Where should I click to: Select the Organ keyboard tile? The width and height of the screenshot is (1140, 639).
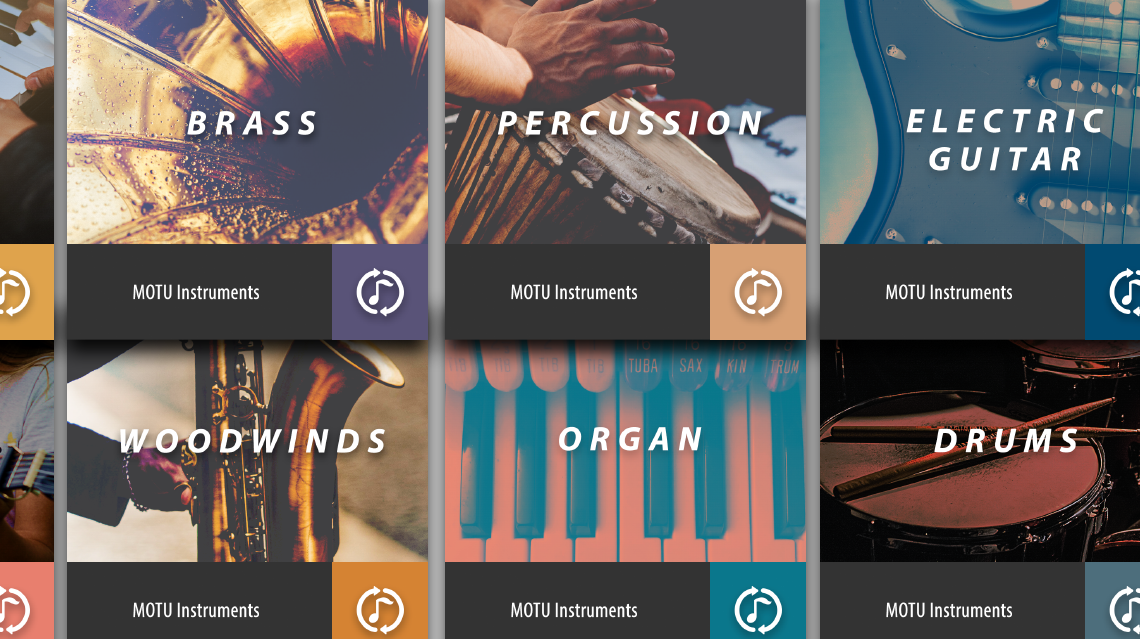coord(625,451)
